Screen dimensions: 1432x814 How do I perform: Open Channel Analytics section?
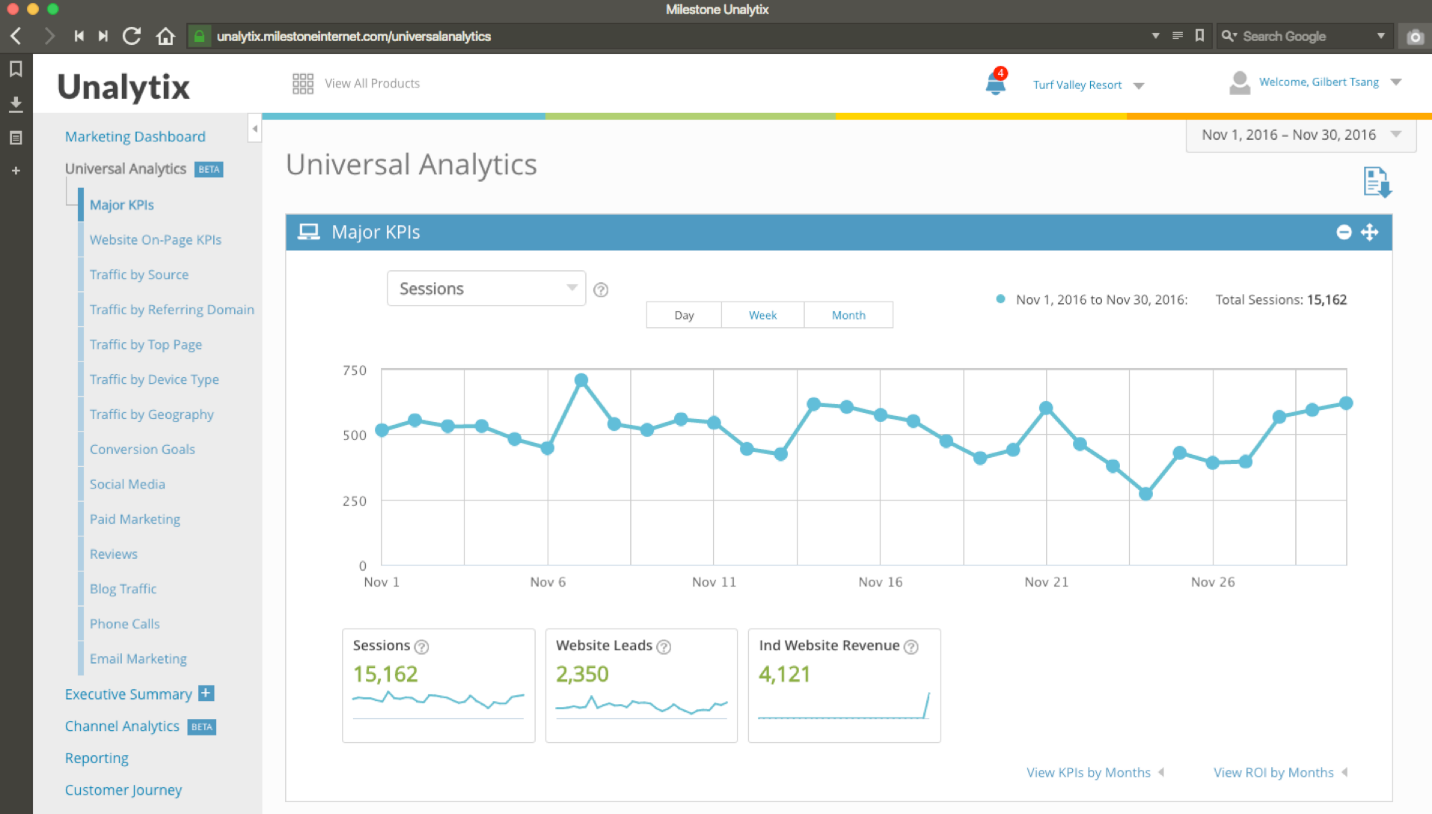[122, 727]
